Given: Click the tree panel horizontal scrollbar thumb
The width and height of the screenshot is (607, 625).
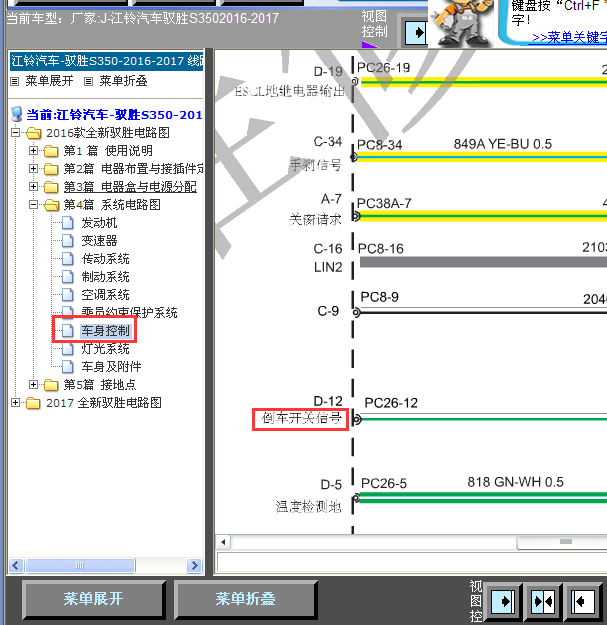Looking at the screenshot, I should 80,565.
